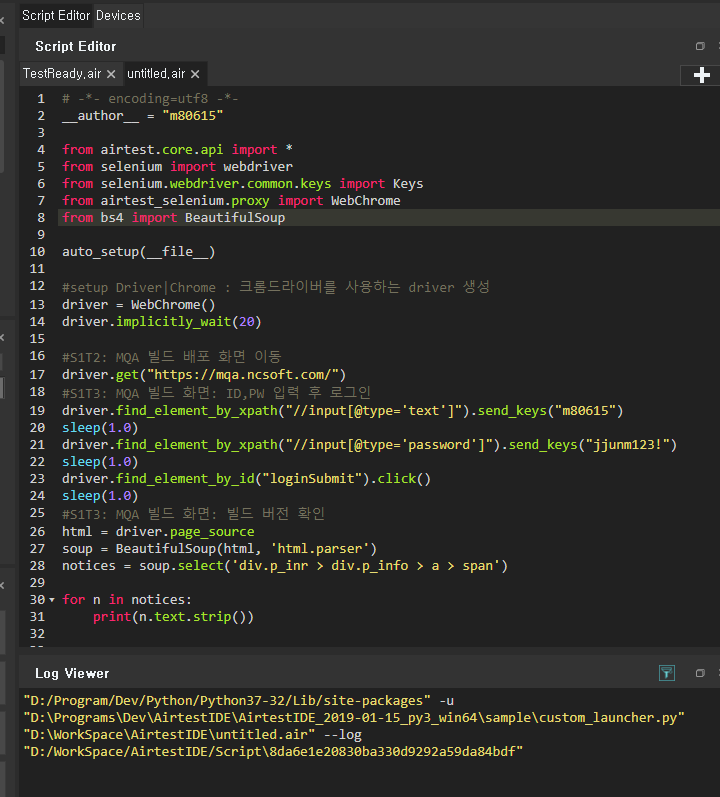Click the custom_launcher.py path in log
Screen dimensions: 720x797
tap(354, 718)
